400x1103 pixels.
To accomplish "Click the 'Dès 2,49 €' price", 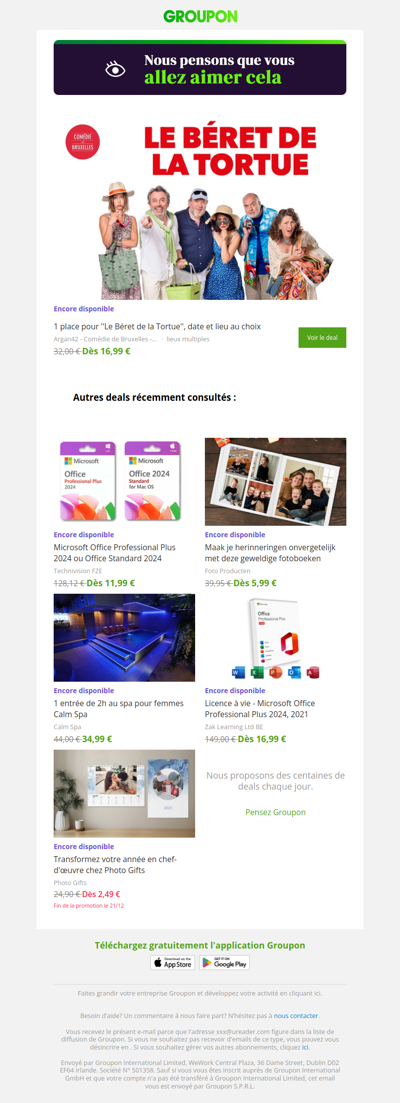I will (x=101, y=894).
